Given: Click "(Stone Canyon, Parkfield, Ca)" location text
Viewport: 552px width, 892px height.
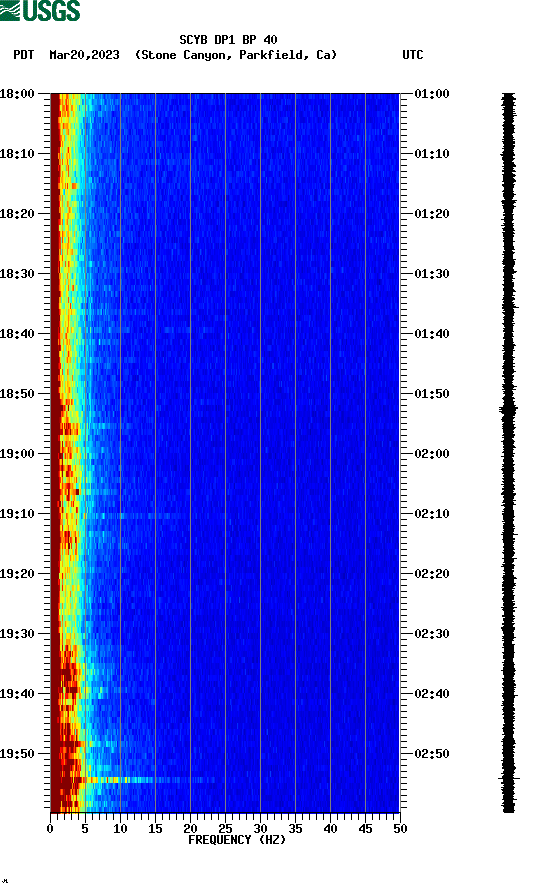Looking at the screenshot, I should (x=236, y=55).
